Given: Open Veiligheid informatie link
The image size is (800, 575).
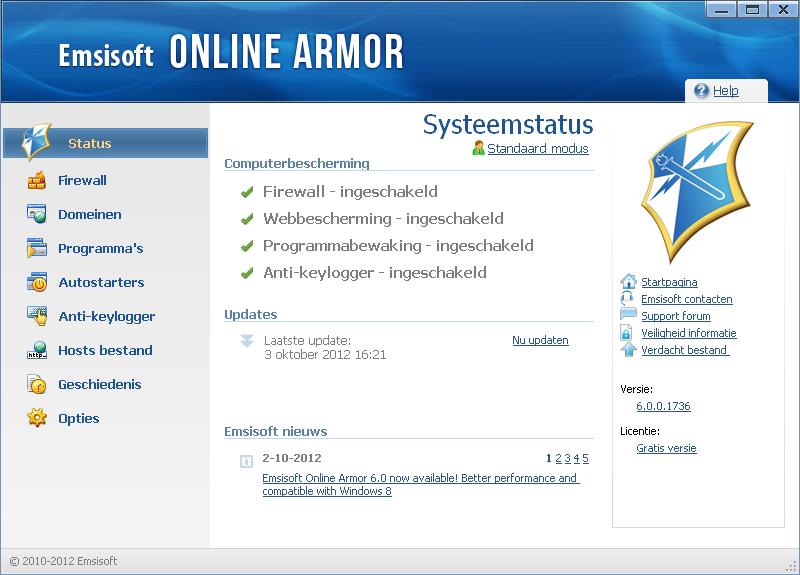Looking at the screenshot, I should tap(688, 333).
